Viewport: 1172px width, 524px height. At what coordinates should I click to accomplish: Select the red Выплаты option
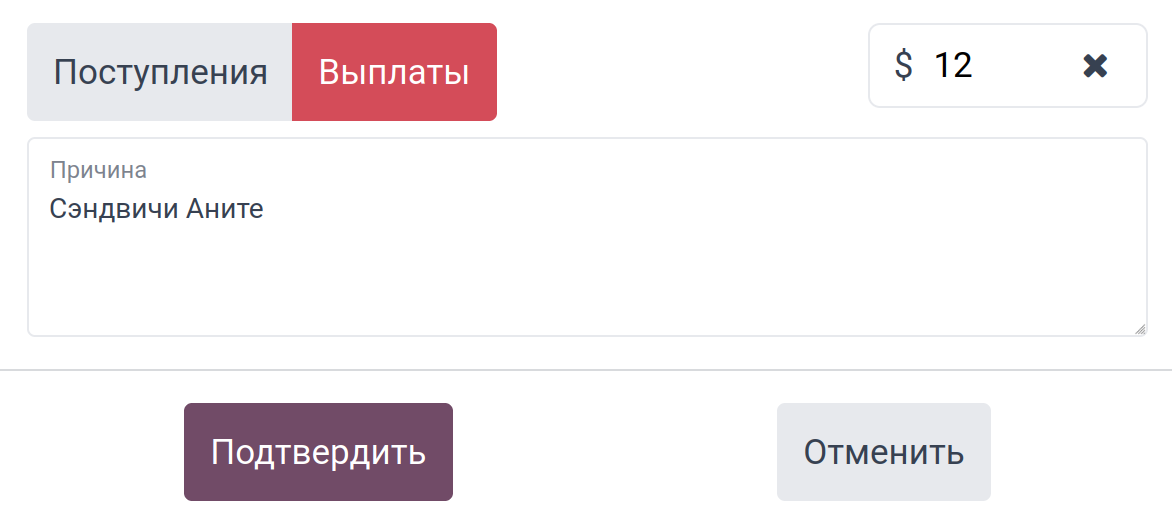394,72
